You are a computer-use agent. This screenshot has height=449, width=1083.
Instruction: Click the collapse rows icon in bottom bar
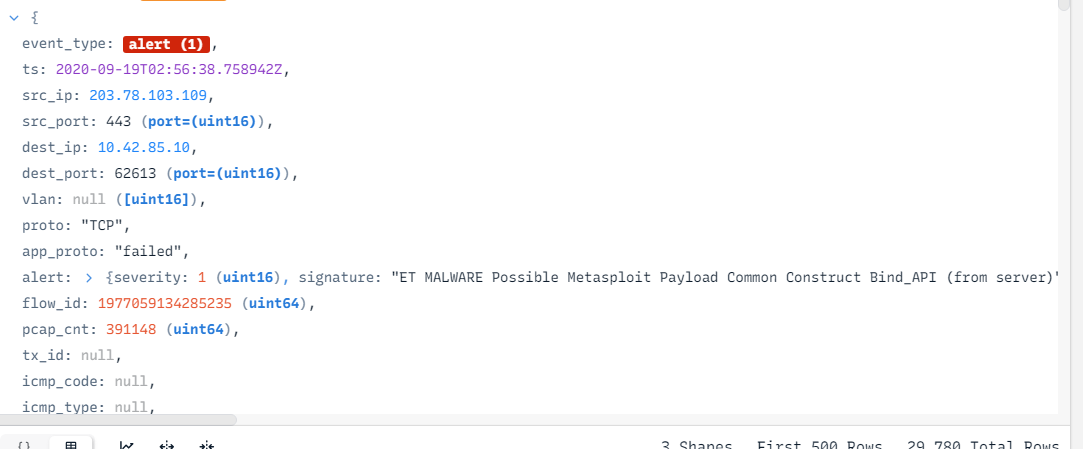click(206, 444)
